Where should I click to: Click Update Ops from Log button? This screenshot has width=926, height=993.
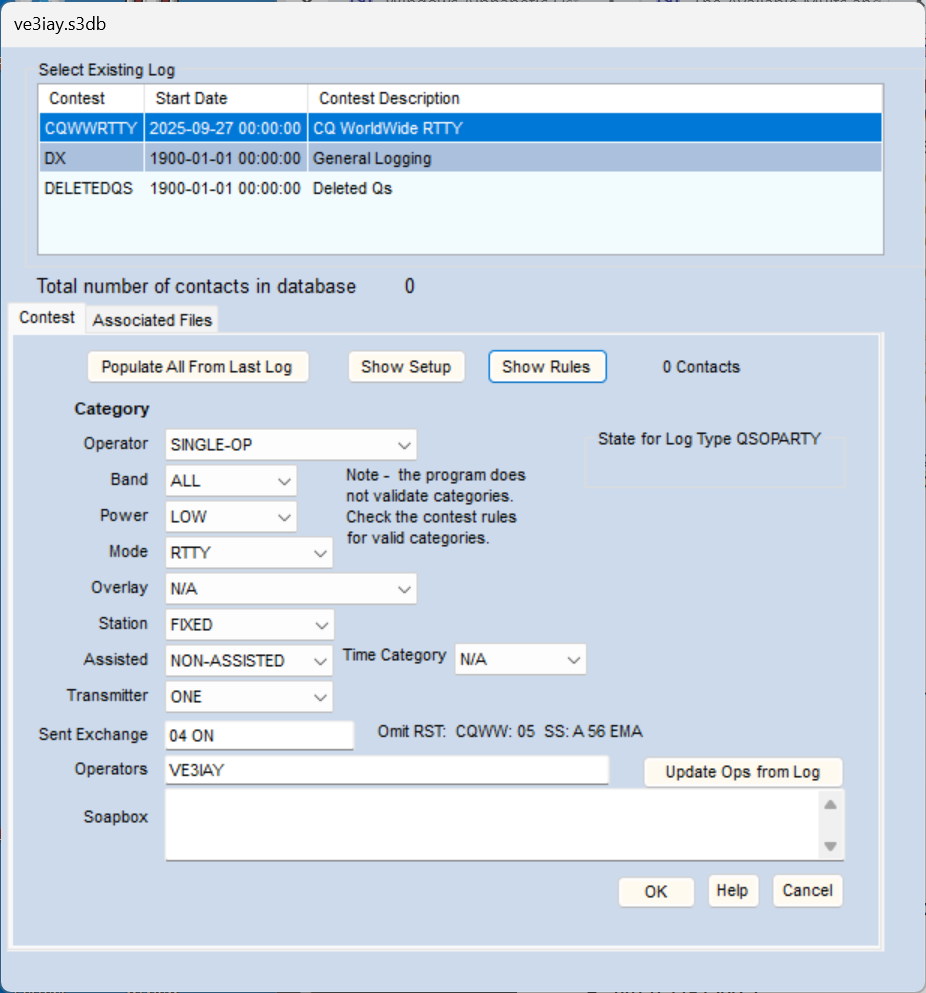tap(742, 772)
